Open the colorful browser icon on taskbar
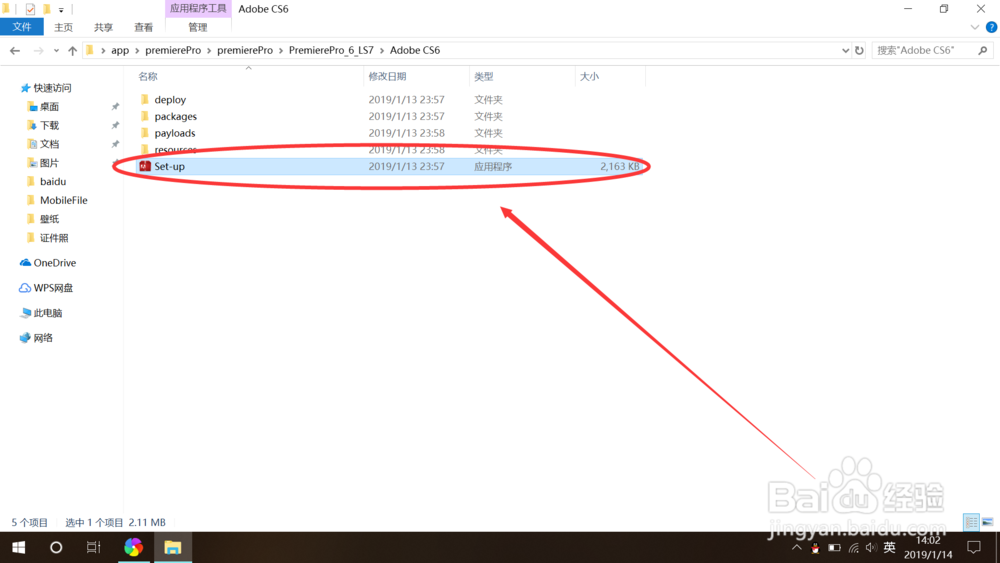Screen dimensions: 1000x563 (133, 547)
